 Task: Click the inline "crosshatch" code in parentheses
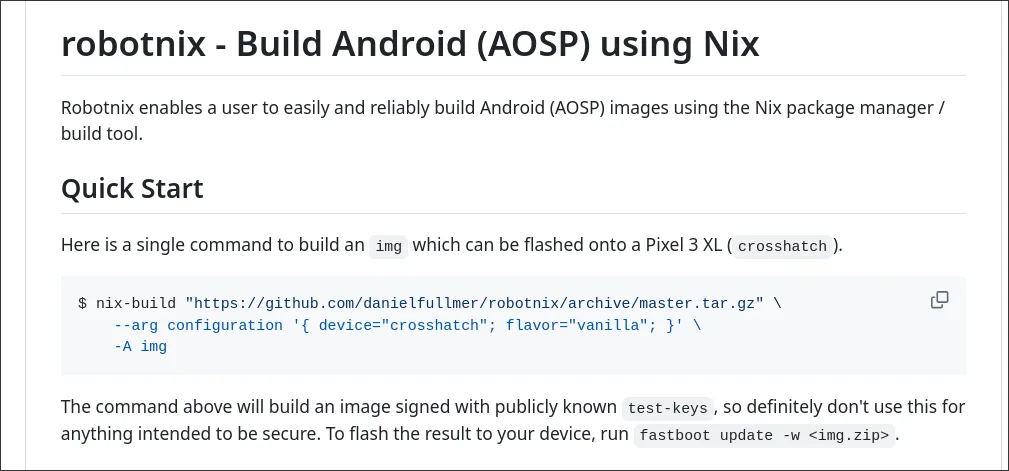[783, 246]
